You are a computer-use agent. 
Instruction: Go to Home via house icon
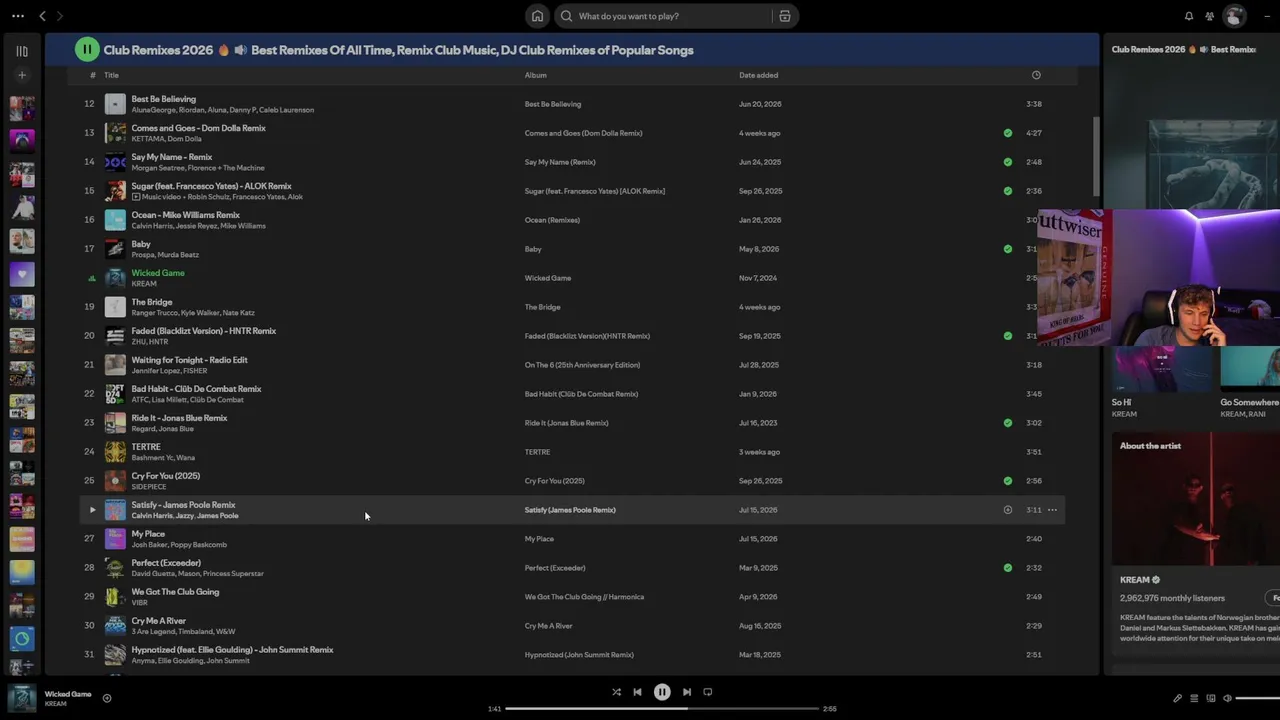[537, 16]
